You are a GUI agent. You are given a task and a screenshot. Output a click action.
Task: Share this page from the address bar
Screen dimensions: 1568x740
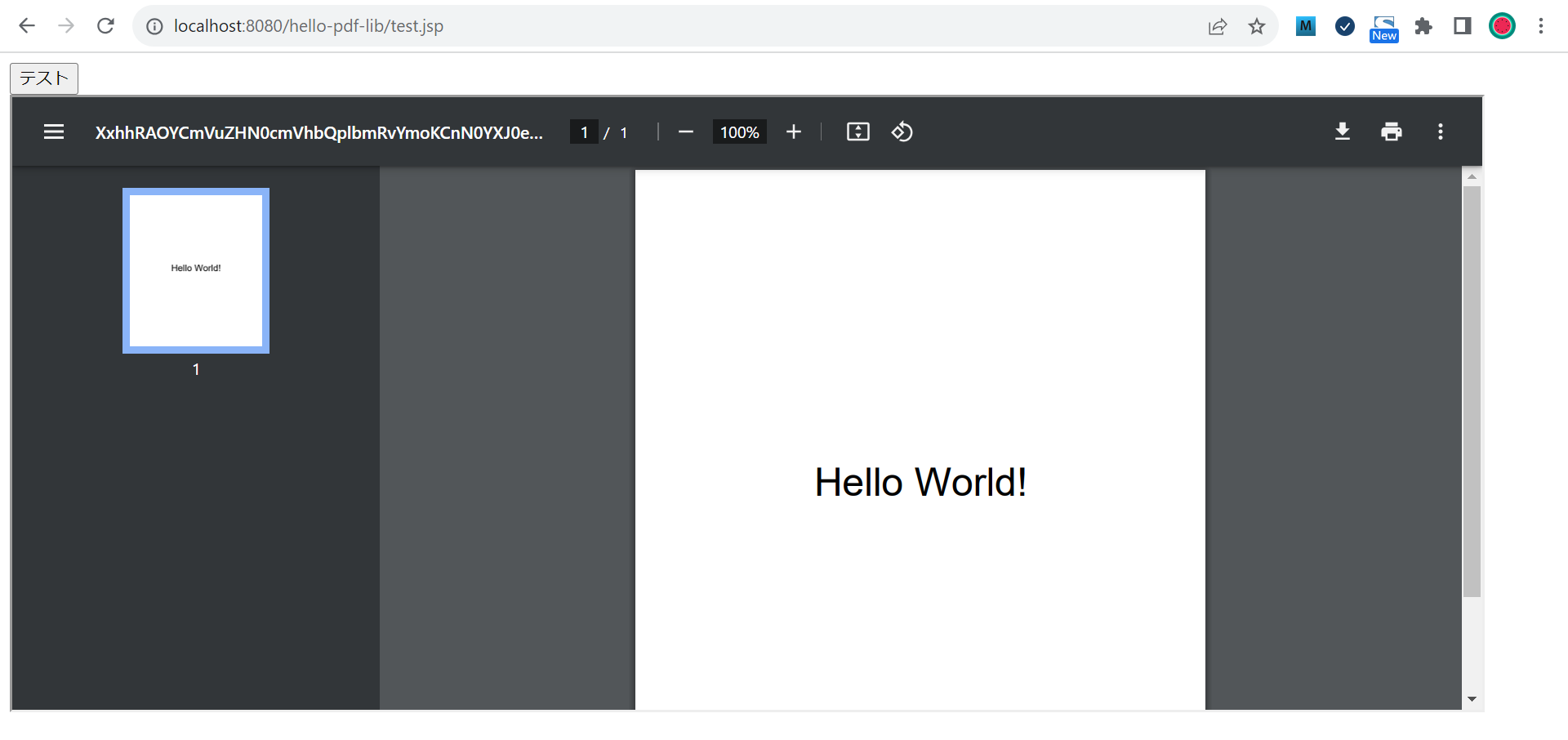point(1218,26)
